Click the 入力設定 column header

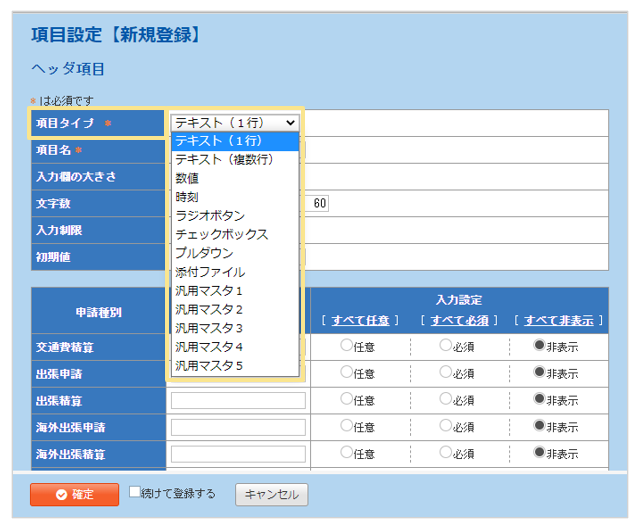point(459,300)
